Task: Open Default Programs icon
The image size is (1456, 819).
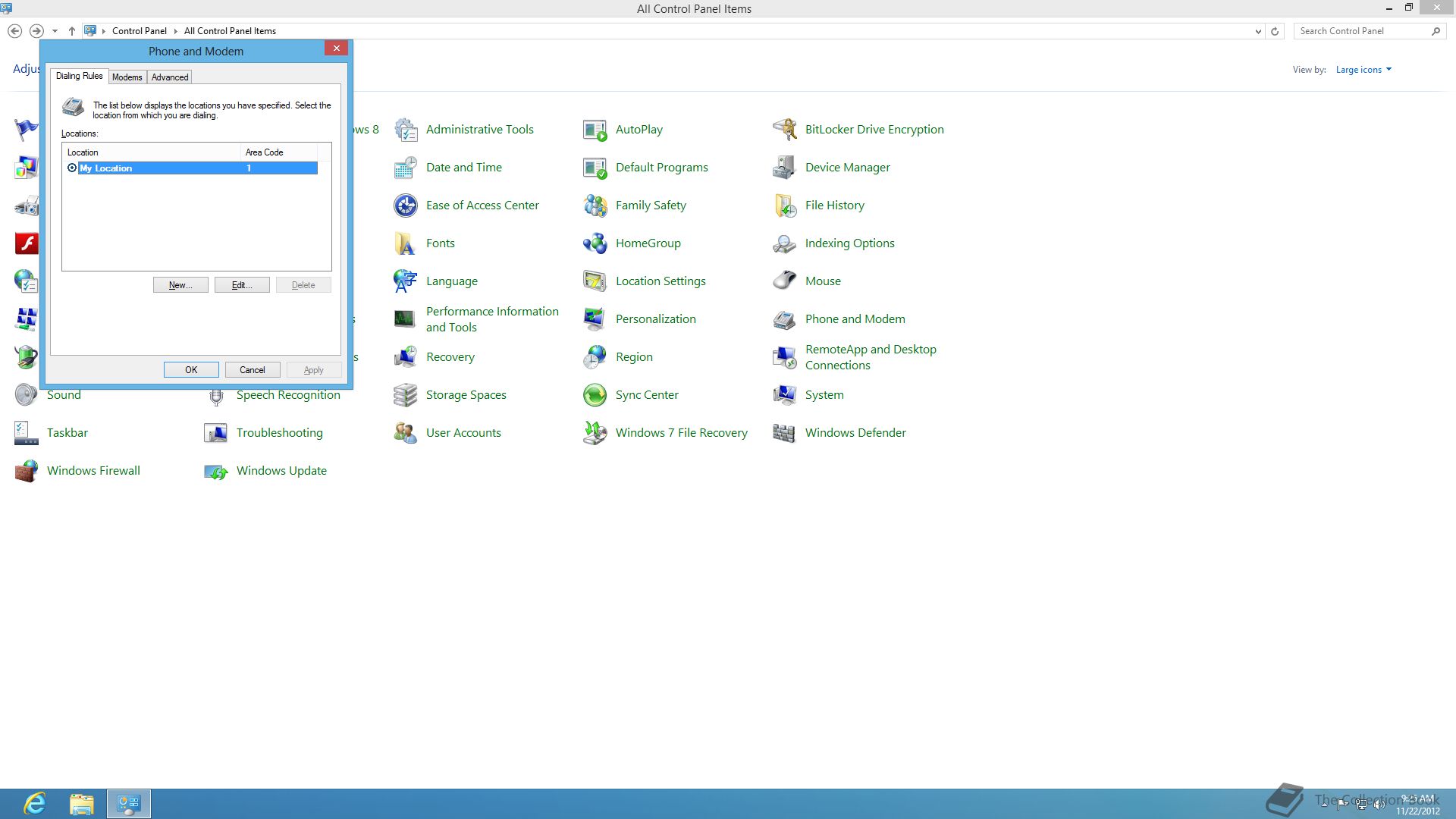Action: coord(595,168)
